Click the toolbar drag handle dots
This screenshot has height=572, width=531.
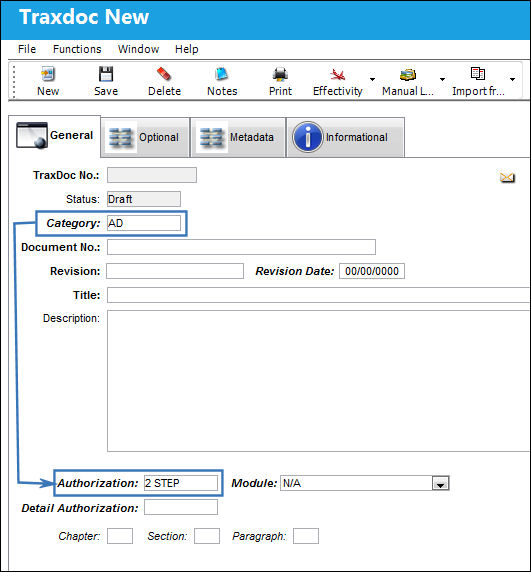click(14, 82)
